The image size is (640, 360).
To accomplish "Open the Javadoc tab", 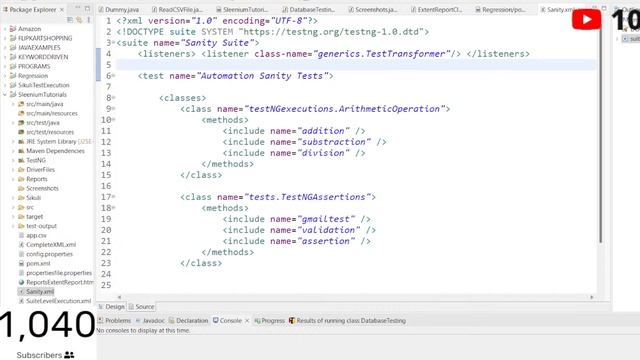I will (150, 321).
